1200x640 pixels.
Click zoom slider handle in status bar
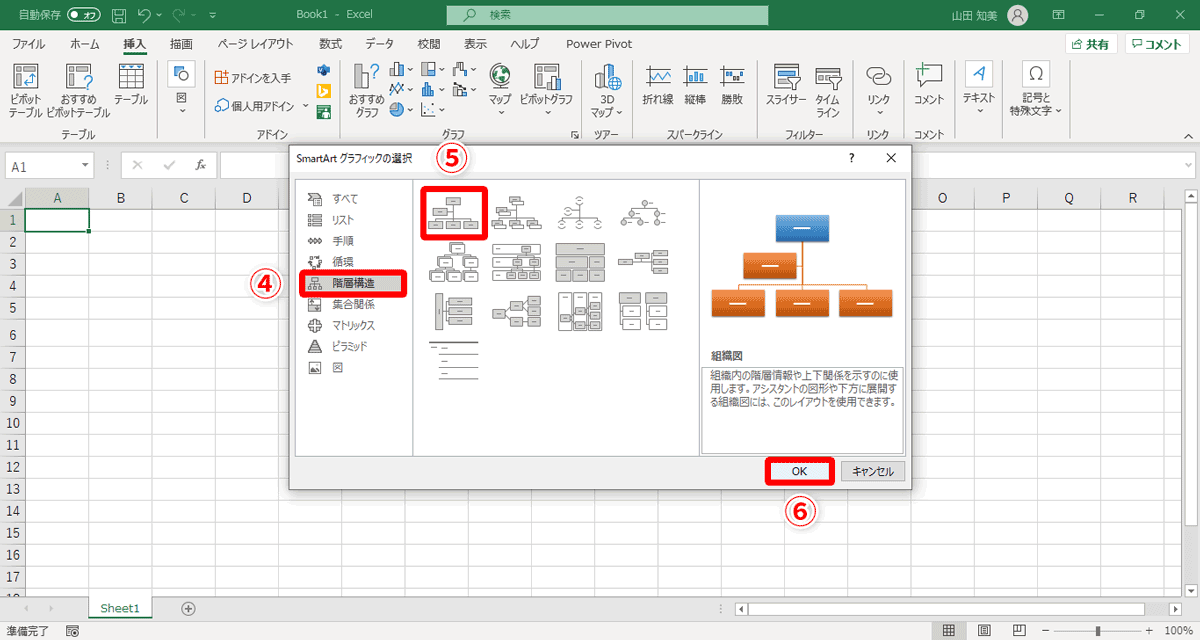(1098, 631)
